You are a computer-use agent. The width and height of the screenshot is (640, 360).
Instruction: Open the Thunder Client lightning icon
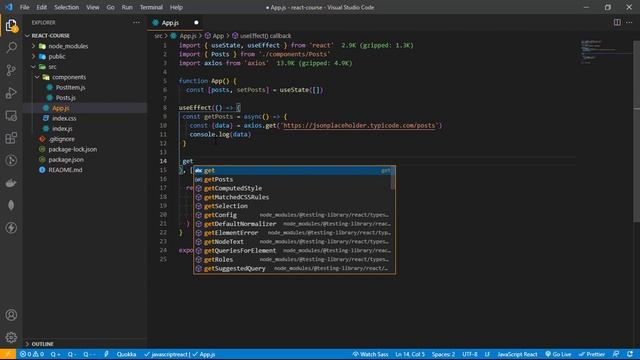click(11, 228)
